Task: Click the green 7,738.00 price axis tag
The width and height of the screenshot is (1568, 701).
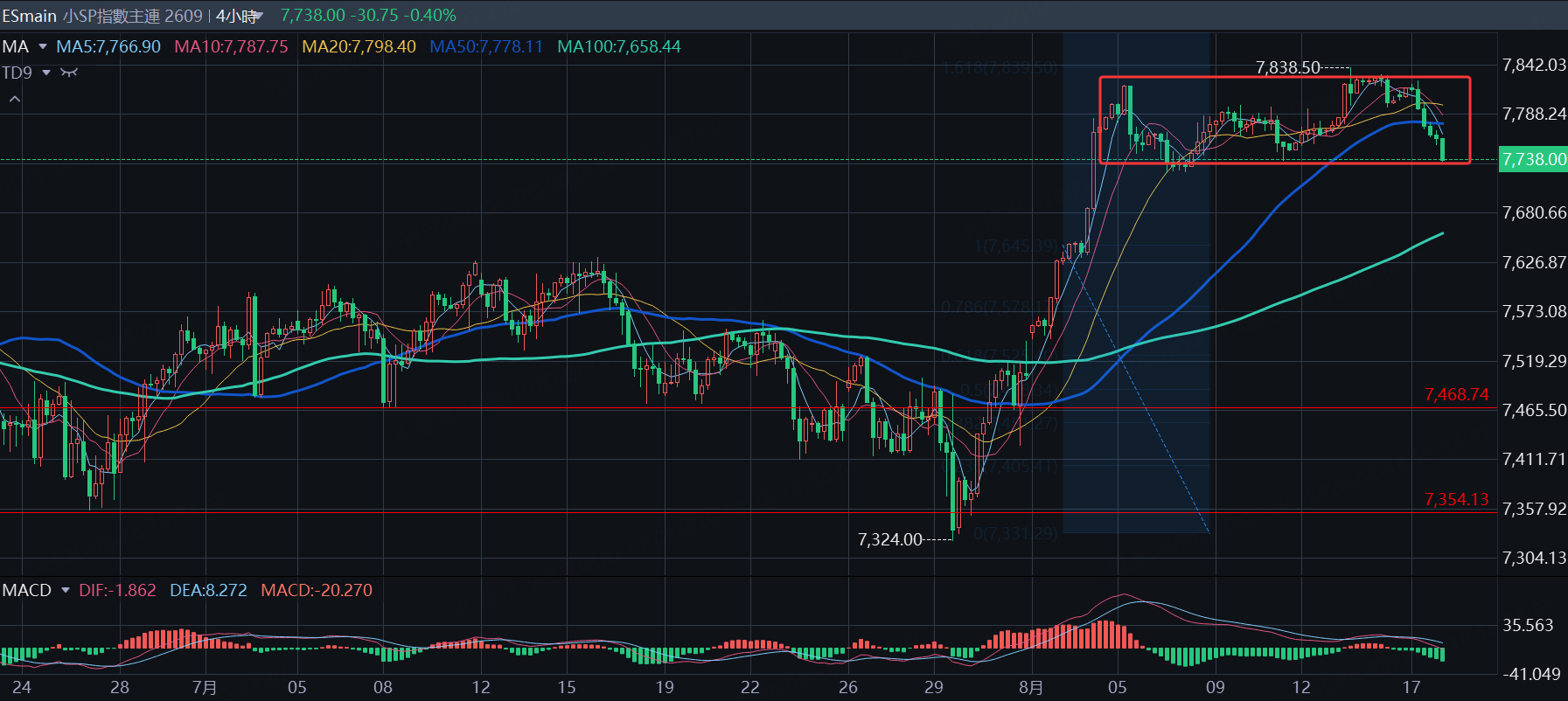Action: pos(1533,160)
